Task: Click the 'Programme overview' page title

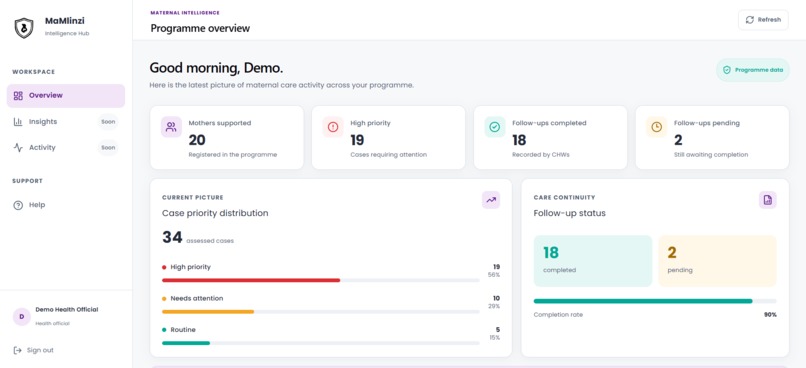Action: click(200, 28)
